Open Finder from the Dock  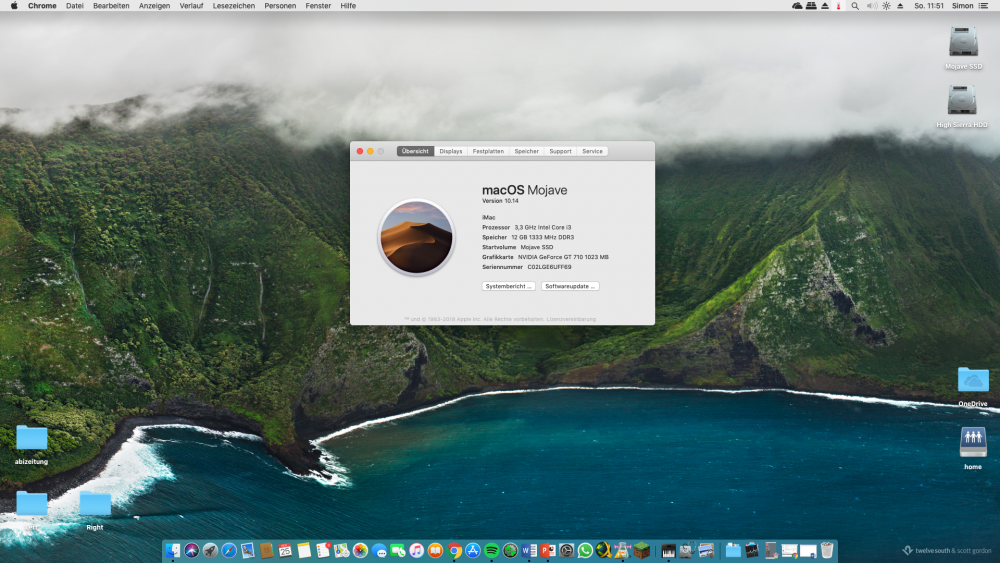pyautogui.click(x=173, y=550)
